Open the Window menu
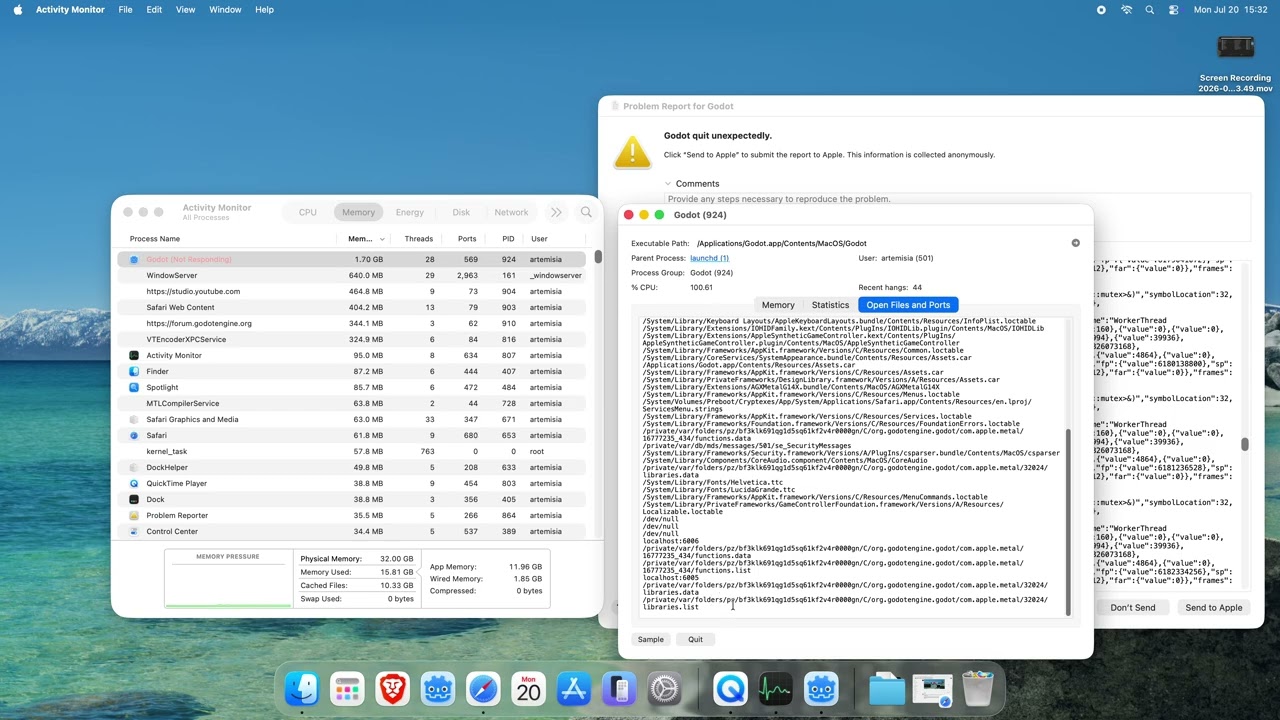 (225, 10)
